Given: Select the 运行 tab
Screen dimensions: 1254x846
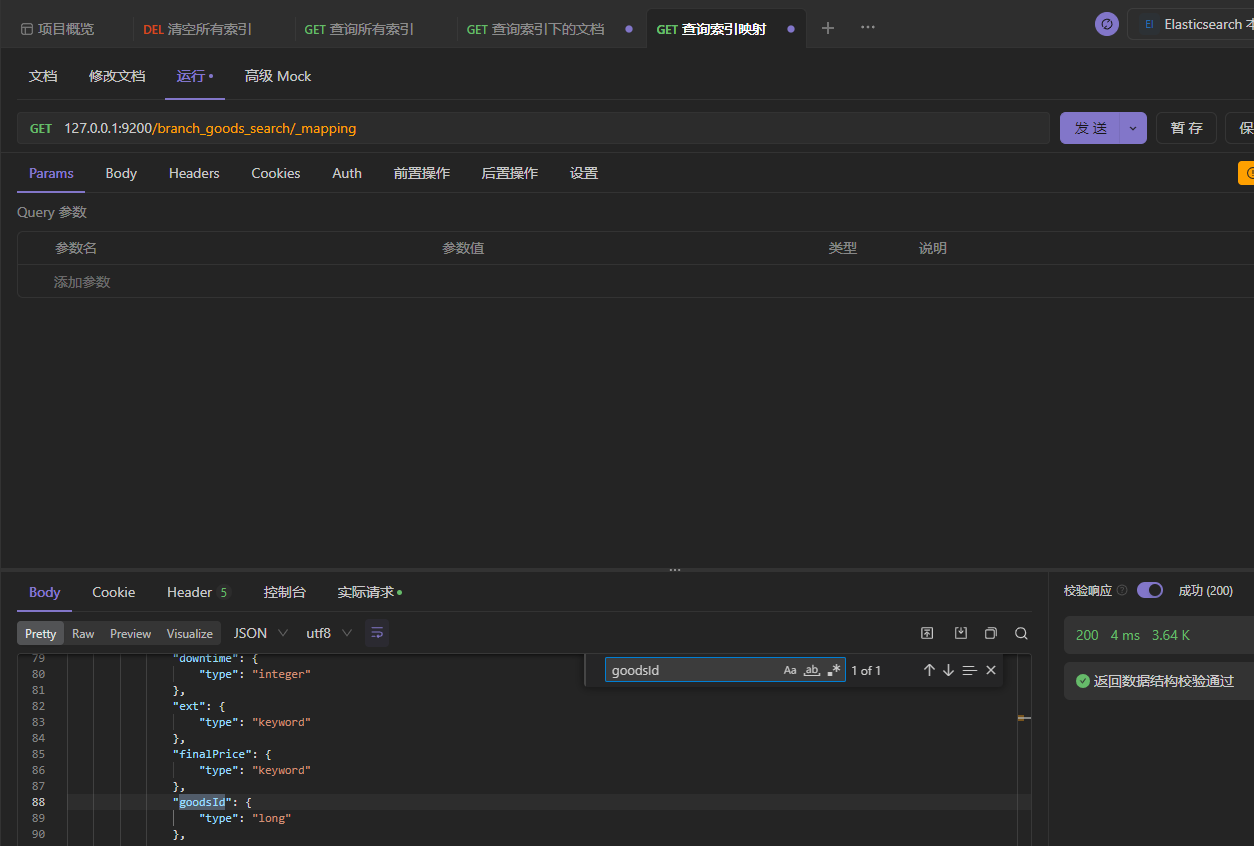Looking at the screenshot, I should 194,76.
